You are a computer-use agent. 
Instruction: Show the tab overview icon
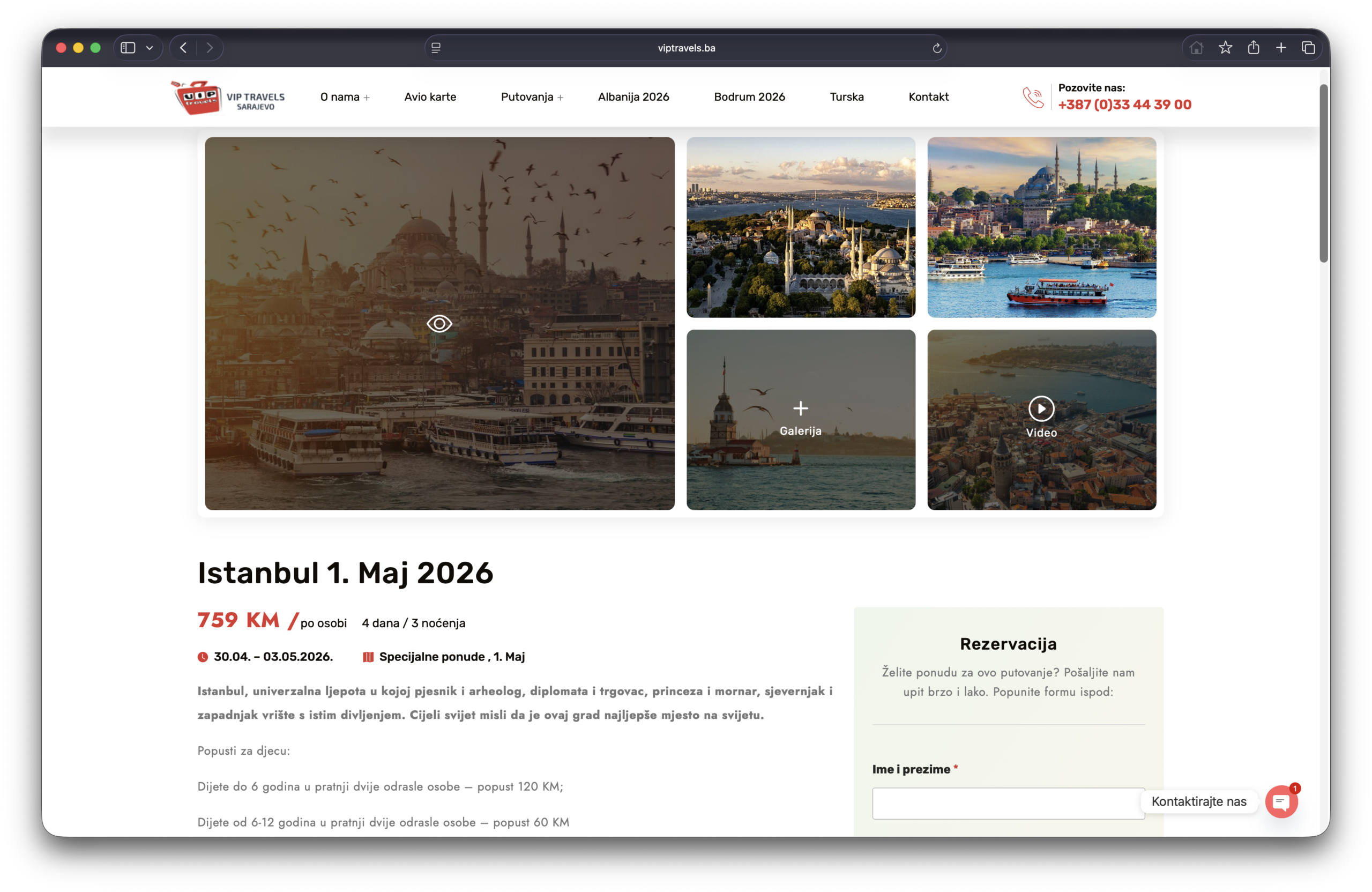(1308, 48)
